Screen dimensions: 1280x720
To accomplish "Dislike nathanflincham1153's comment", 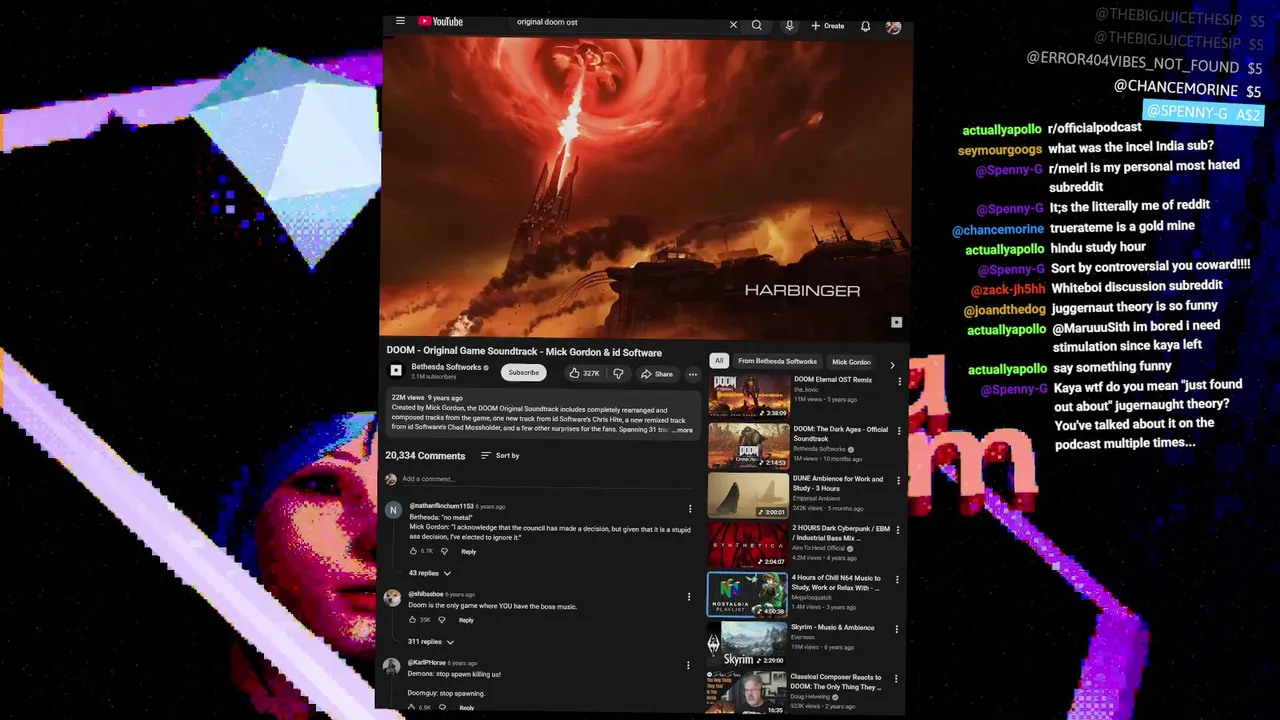I will (444, 551).
